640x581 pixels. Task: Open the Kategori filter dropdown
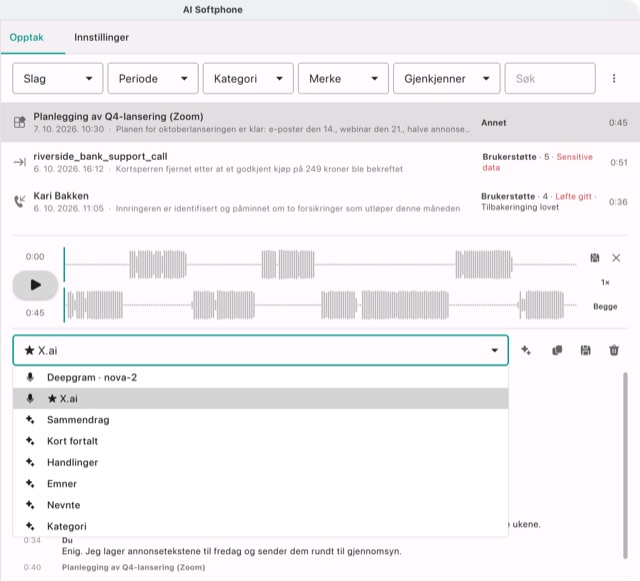pos(248,78)
